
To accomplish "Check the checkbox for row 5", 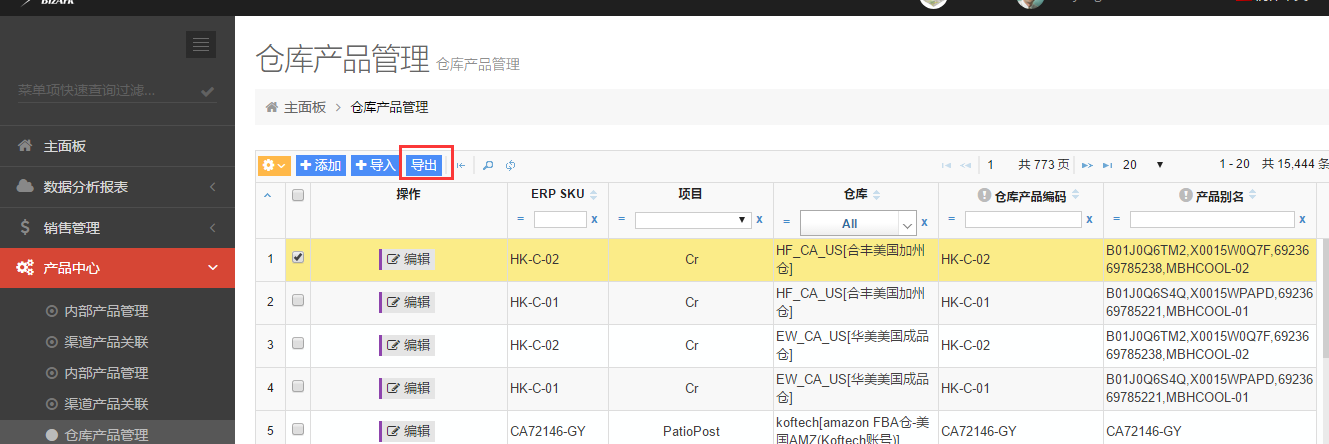I will pyautogui.click(x=297, y=429).
